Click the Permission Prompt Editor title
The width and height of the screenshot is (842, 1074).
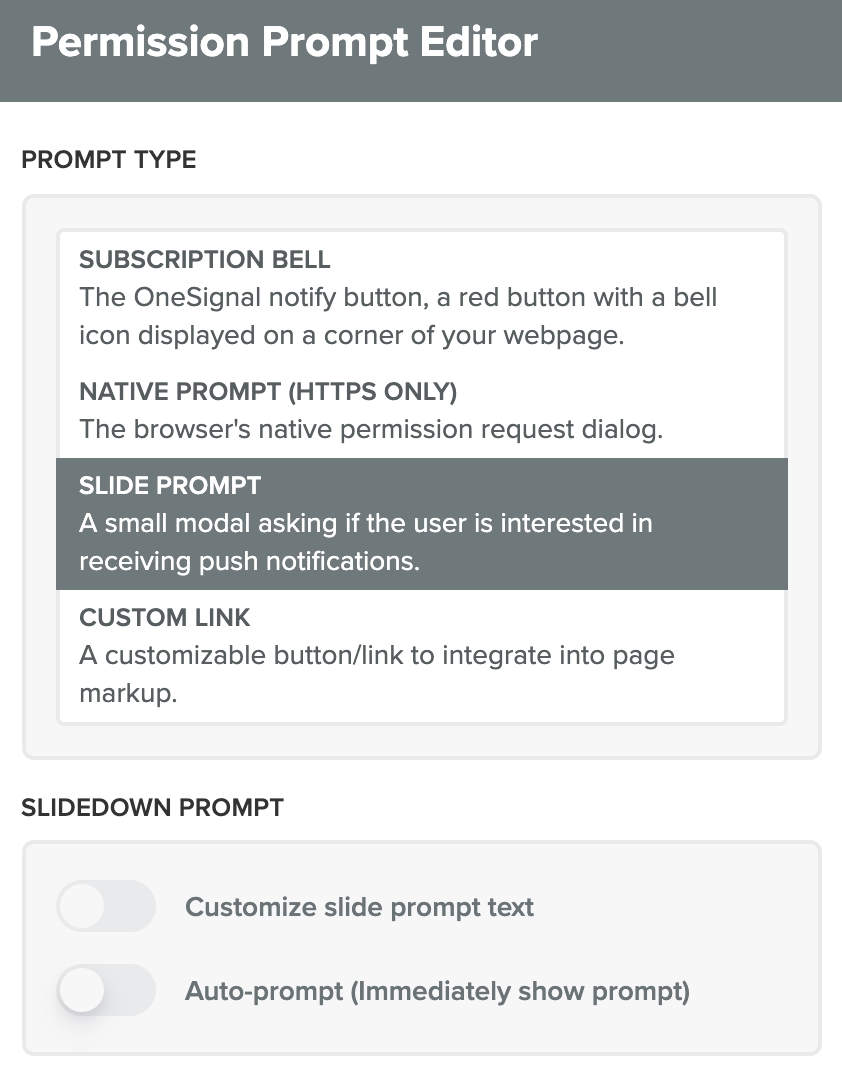pyautogui.click(x=284, y=43)
